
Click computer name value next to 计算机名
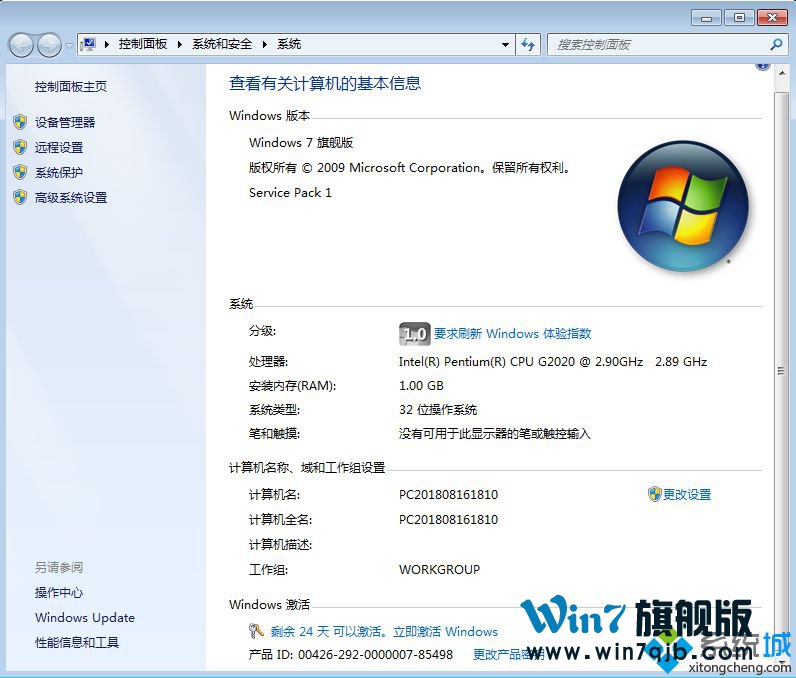(x=448, y=495)
